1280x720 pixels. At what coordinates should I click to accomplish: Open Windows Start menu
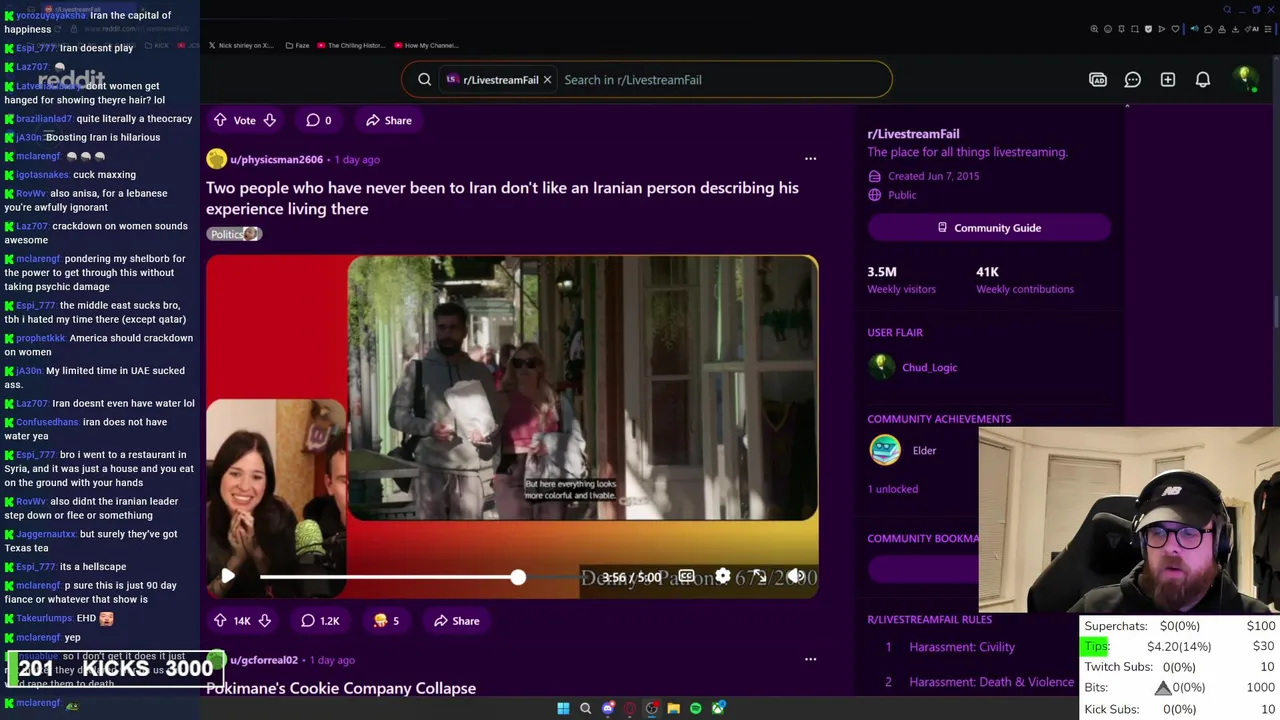point(563,708)
